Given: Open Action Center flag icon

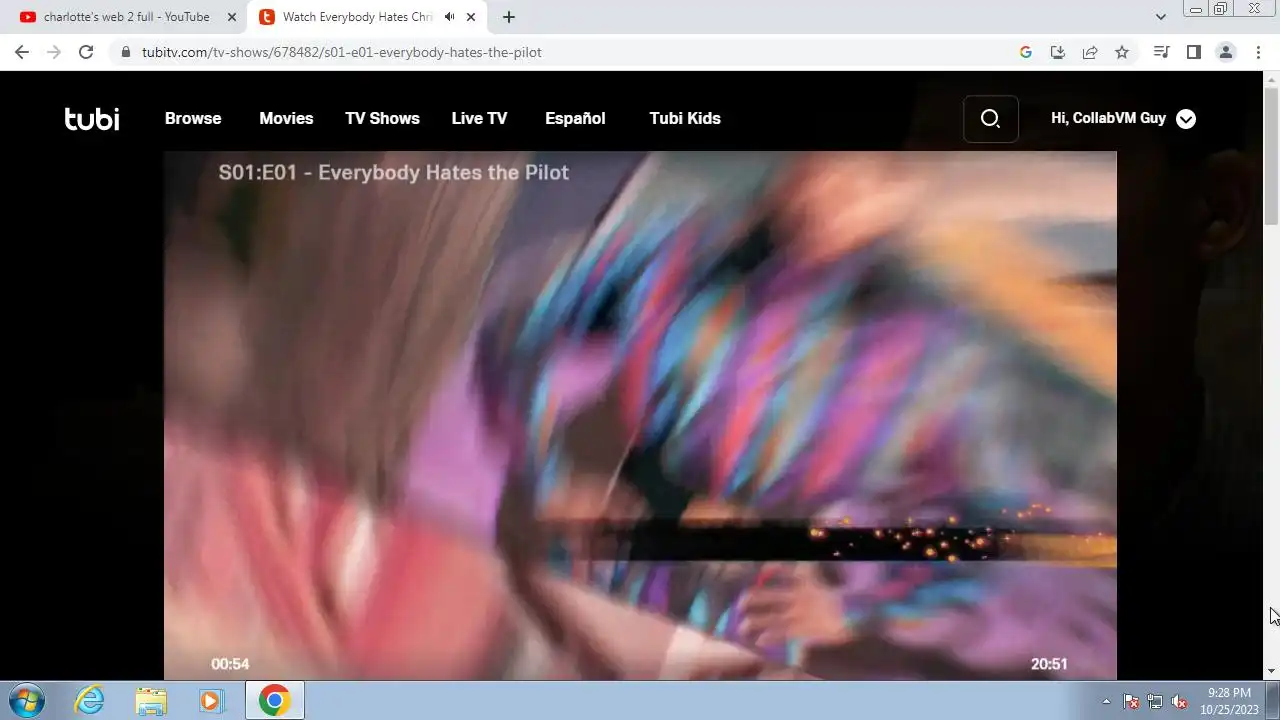Looking at the screenshot, I should tap(1131, 701).
